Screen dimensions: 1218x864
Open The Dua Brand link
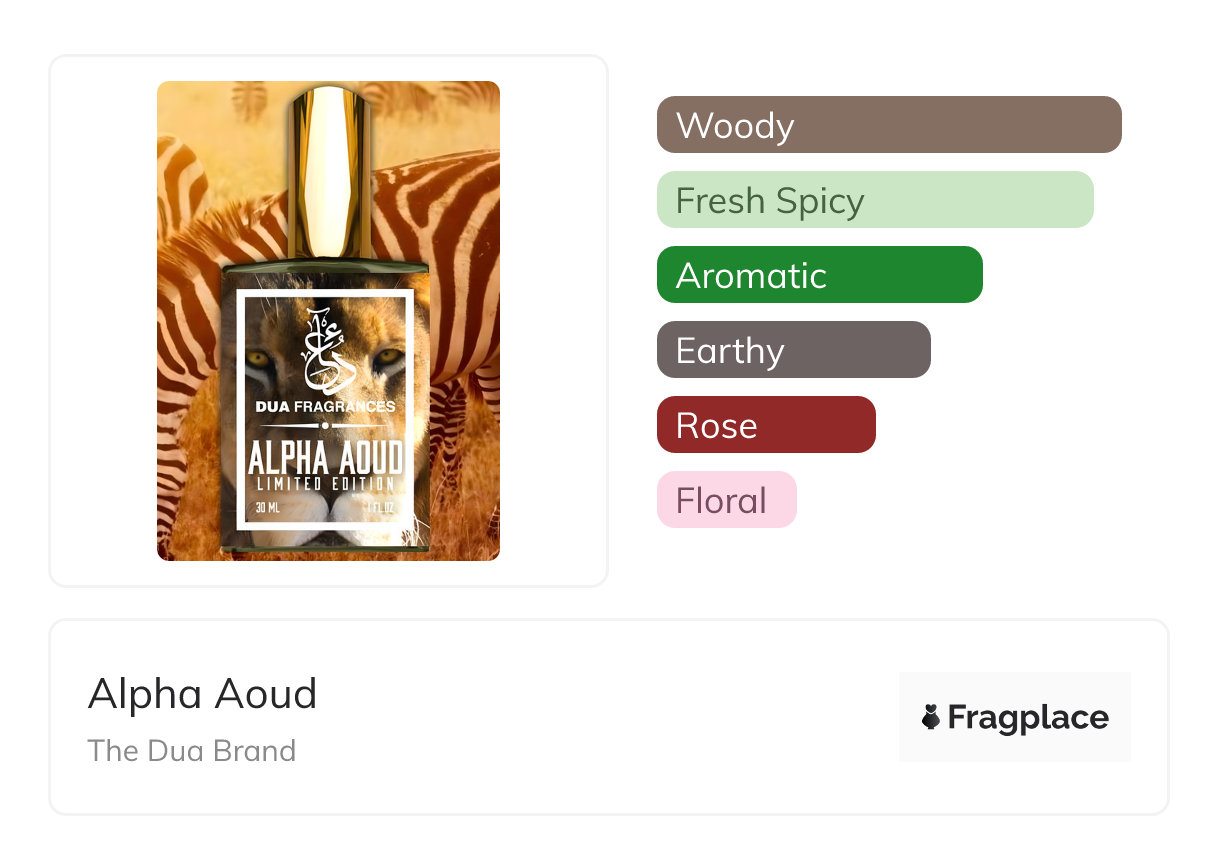[x=192, y=751]
